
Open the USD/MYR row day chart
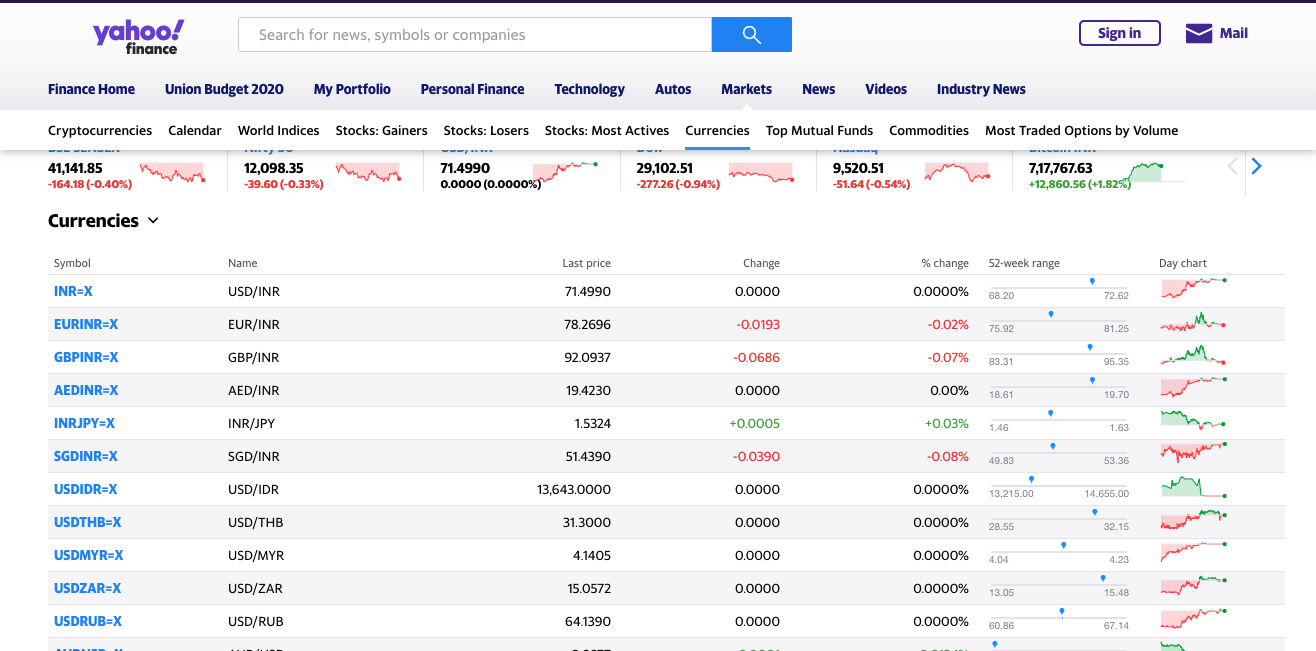1194,553
